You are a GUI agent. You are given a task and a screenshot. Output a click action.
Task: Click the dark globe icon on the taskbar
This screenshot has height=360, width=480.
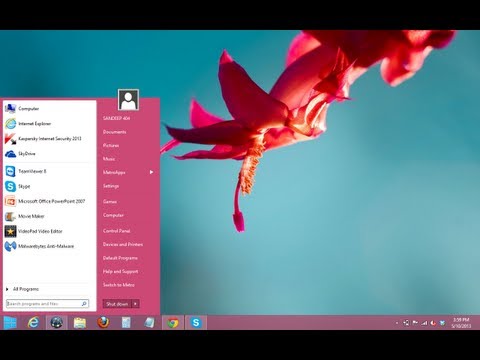click(56, 323)
